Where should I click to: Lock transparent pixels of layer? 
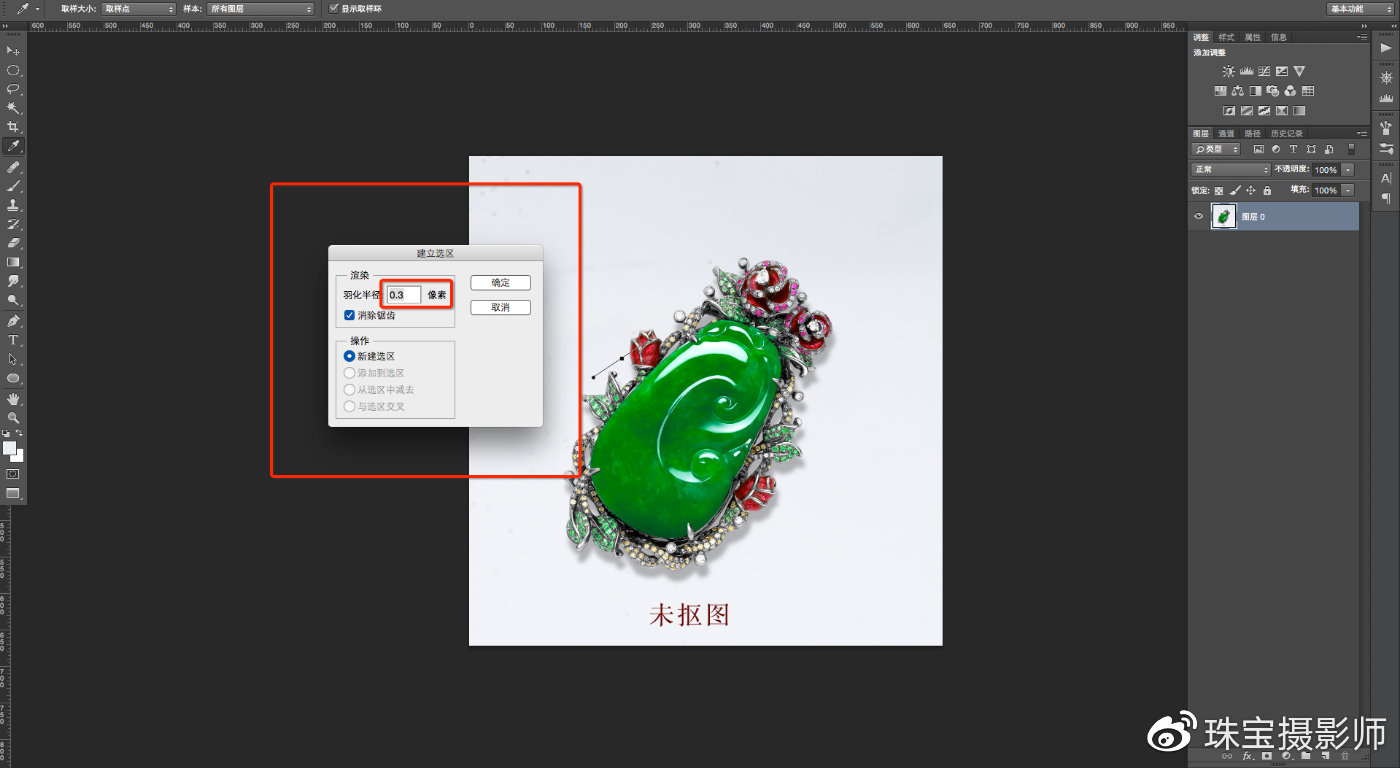point(1219,190)
